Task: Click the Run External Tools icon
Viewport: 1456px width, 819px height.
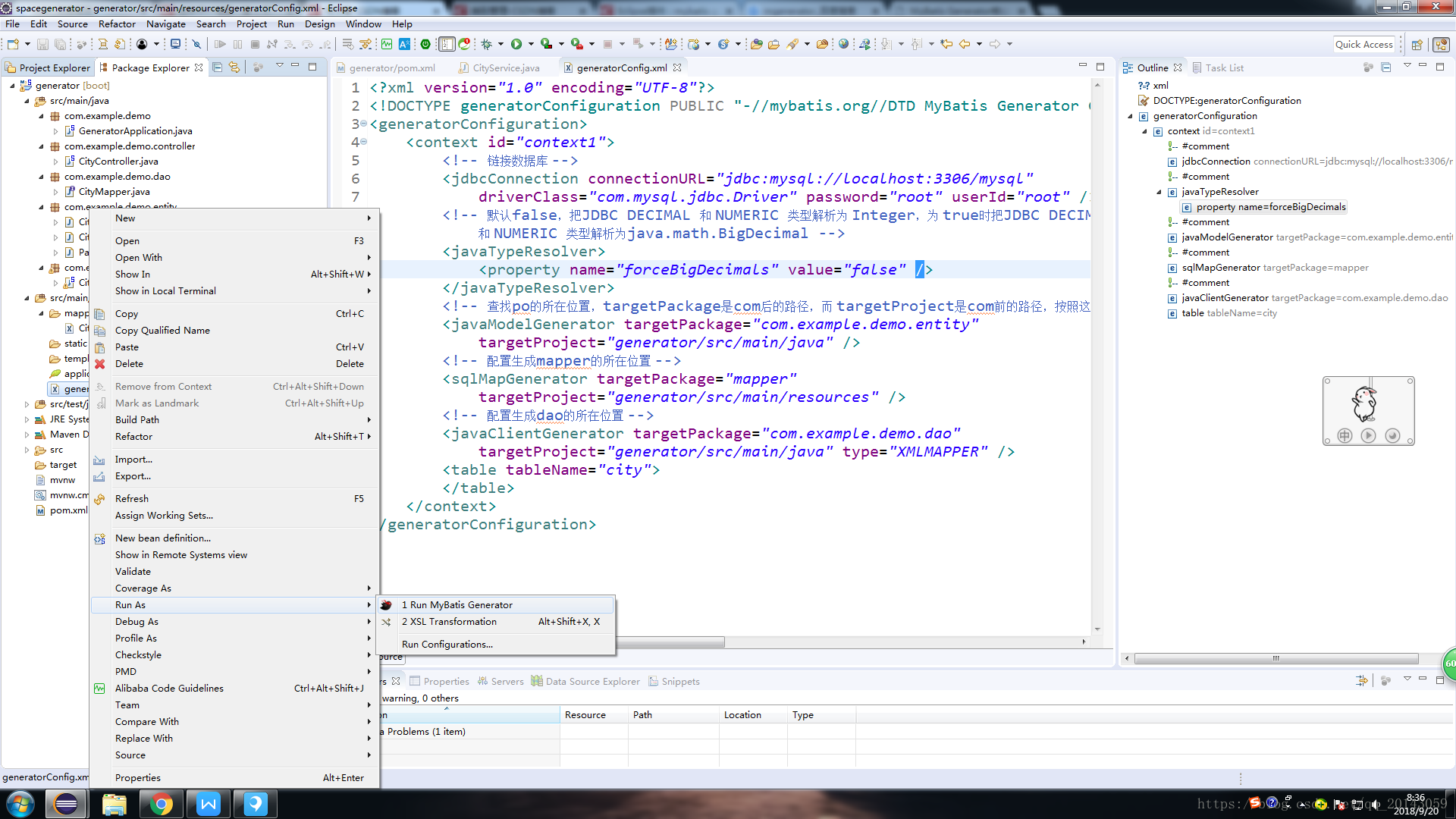Action: click(x=577, y=44)
